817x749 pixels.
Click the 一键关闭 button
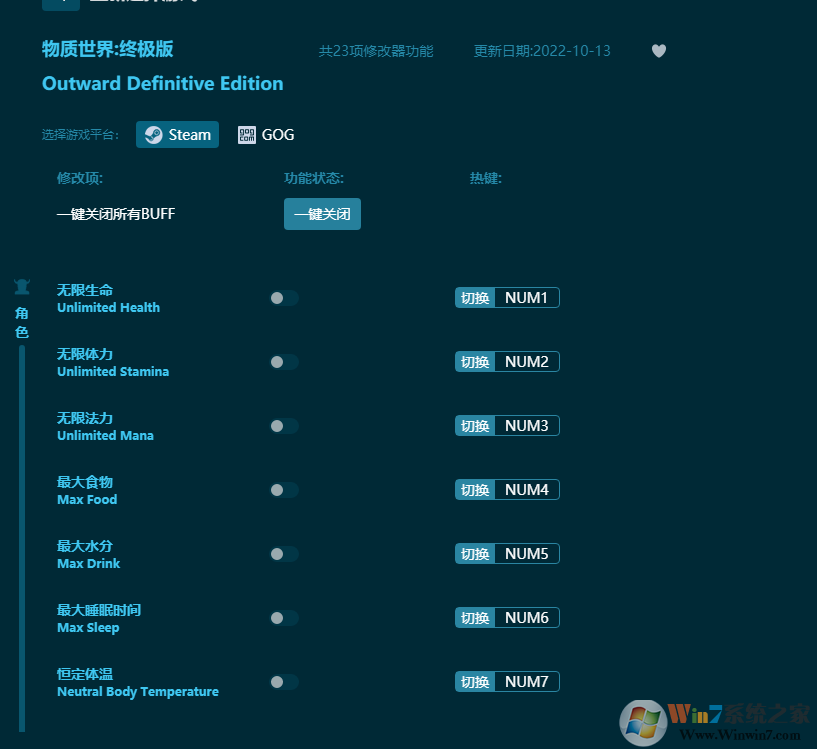322,214
